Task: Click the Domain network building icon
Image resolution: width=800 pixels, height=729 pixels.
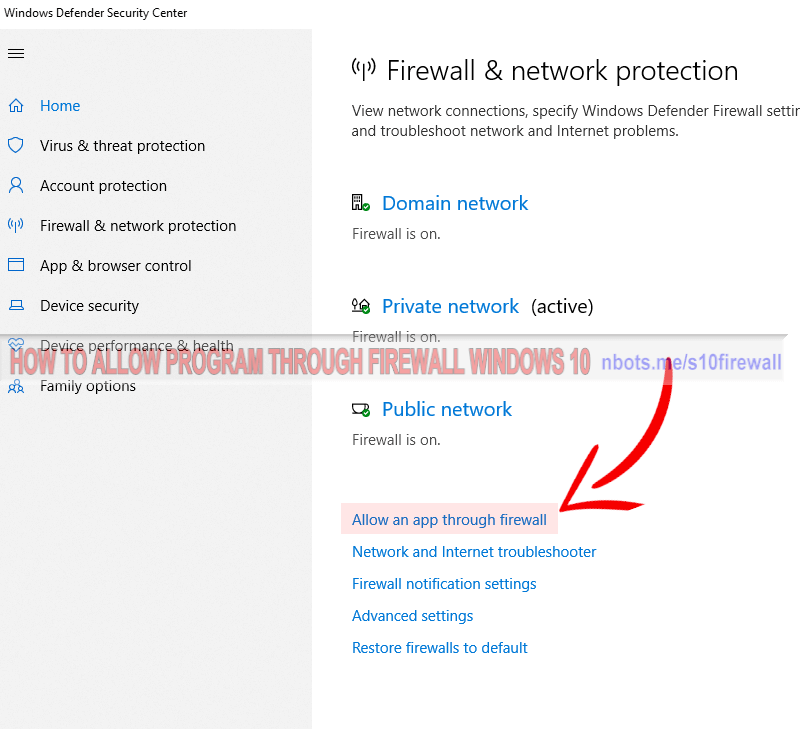Action: click(361, 204)
